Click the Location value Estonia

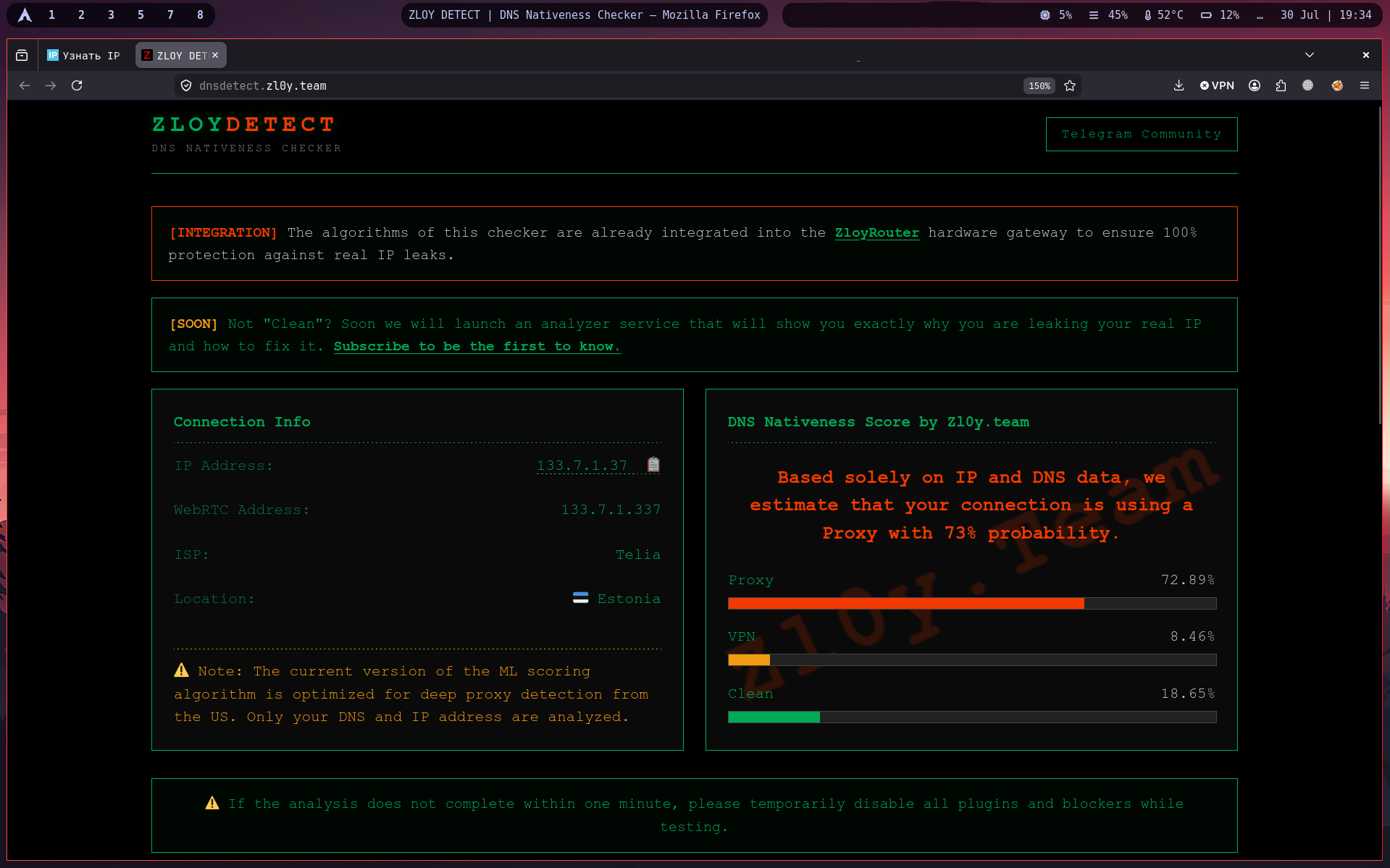point(629,599)
